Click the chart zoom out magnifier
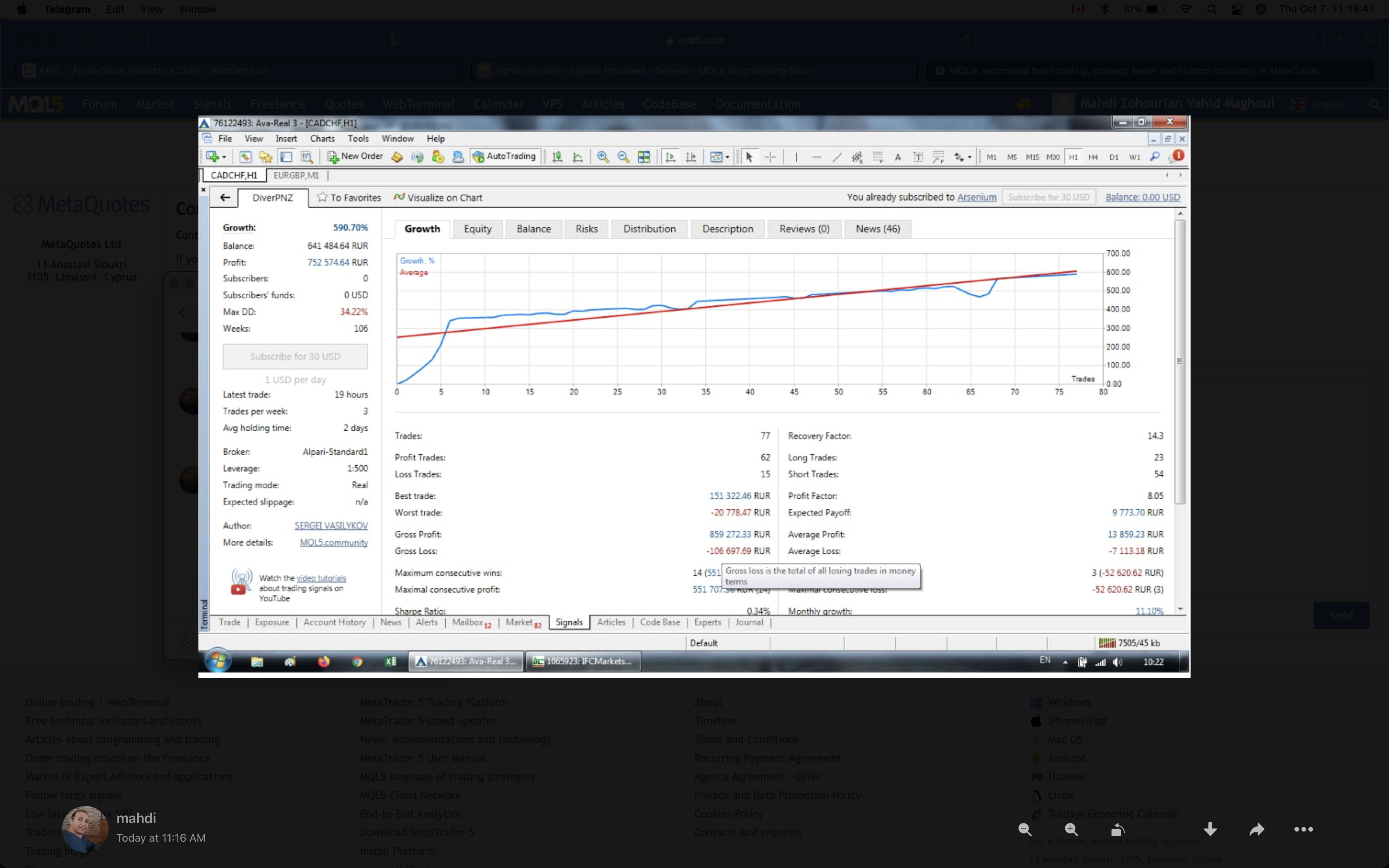The width and height of the screenshot is (1389, 868). pos(623,157)
